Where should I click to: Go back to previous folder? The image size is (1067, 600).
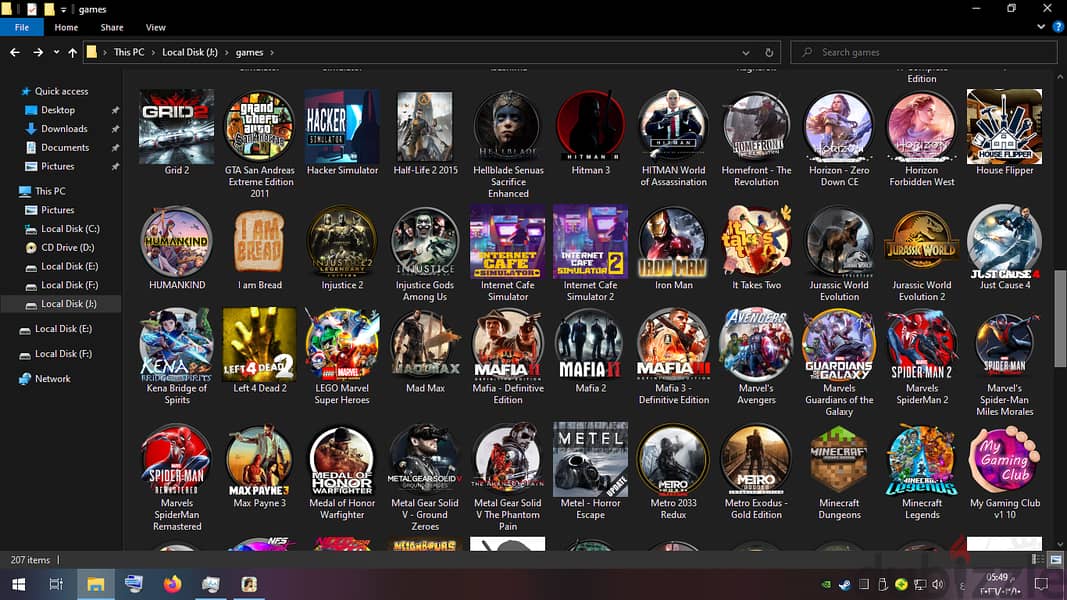pos(15,52)
